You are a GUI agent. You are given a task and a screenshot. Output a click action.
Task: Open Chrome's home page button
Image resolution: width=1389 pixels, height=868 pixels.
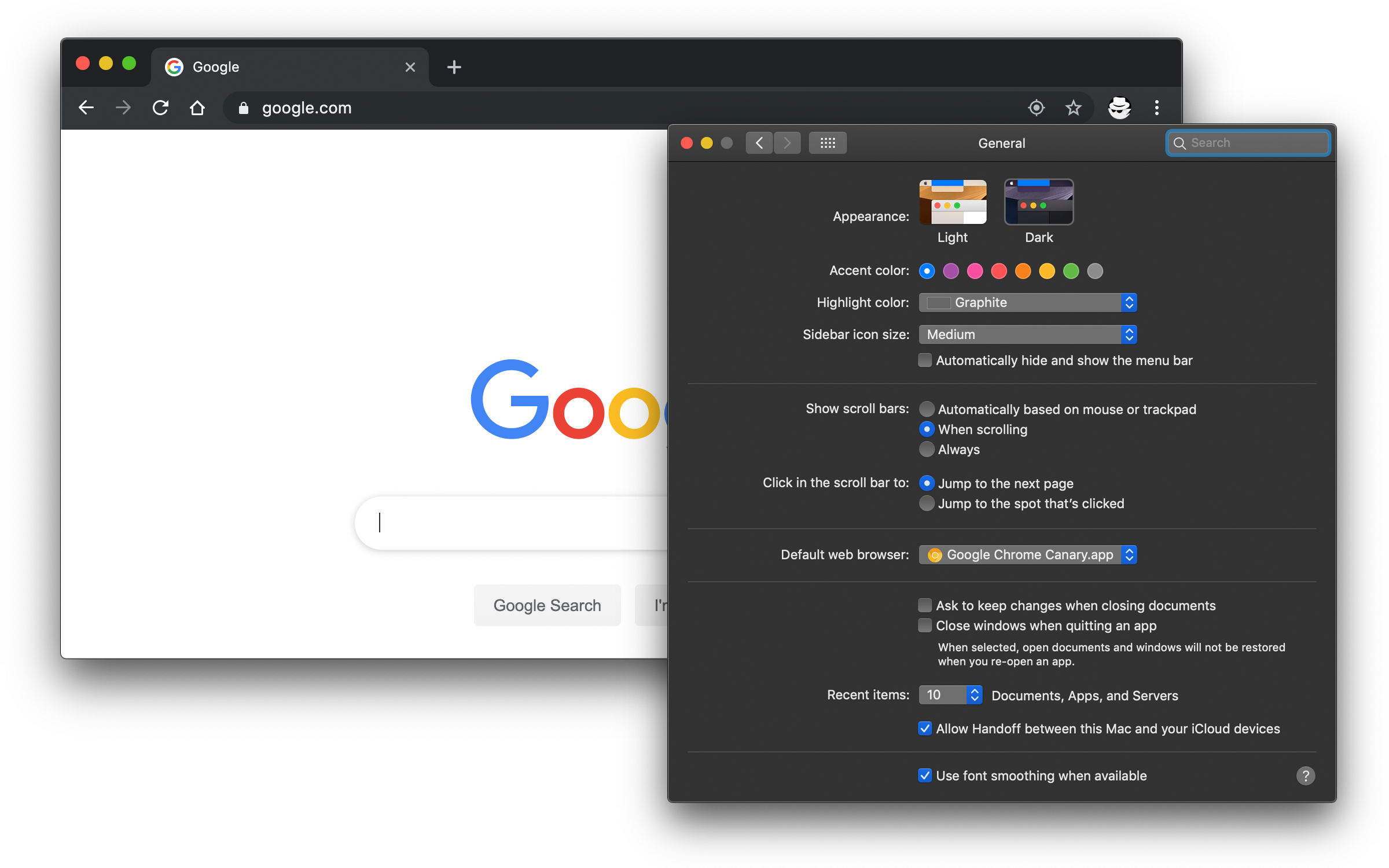tap(197, 108)
